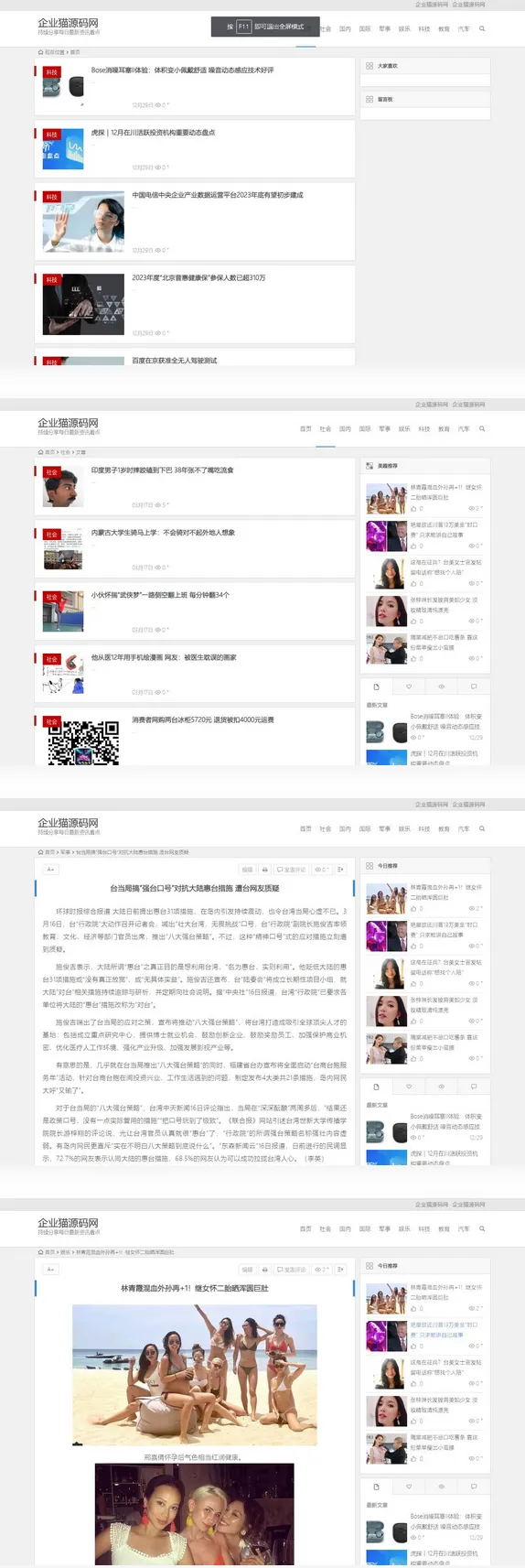525x1568 pixels.
Task: Open 百度在京获准全无人驾驶测试 article
Action: click(x=175, y=361)
